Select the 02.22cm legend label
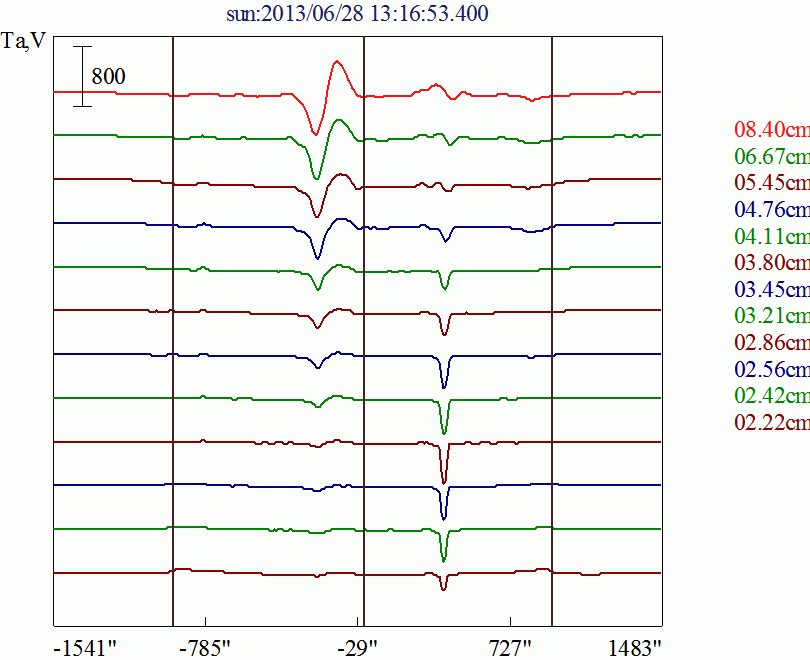Screen dimensions: 810x660 772,422
